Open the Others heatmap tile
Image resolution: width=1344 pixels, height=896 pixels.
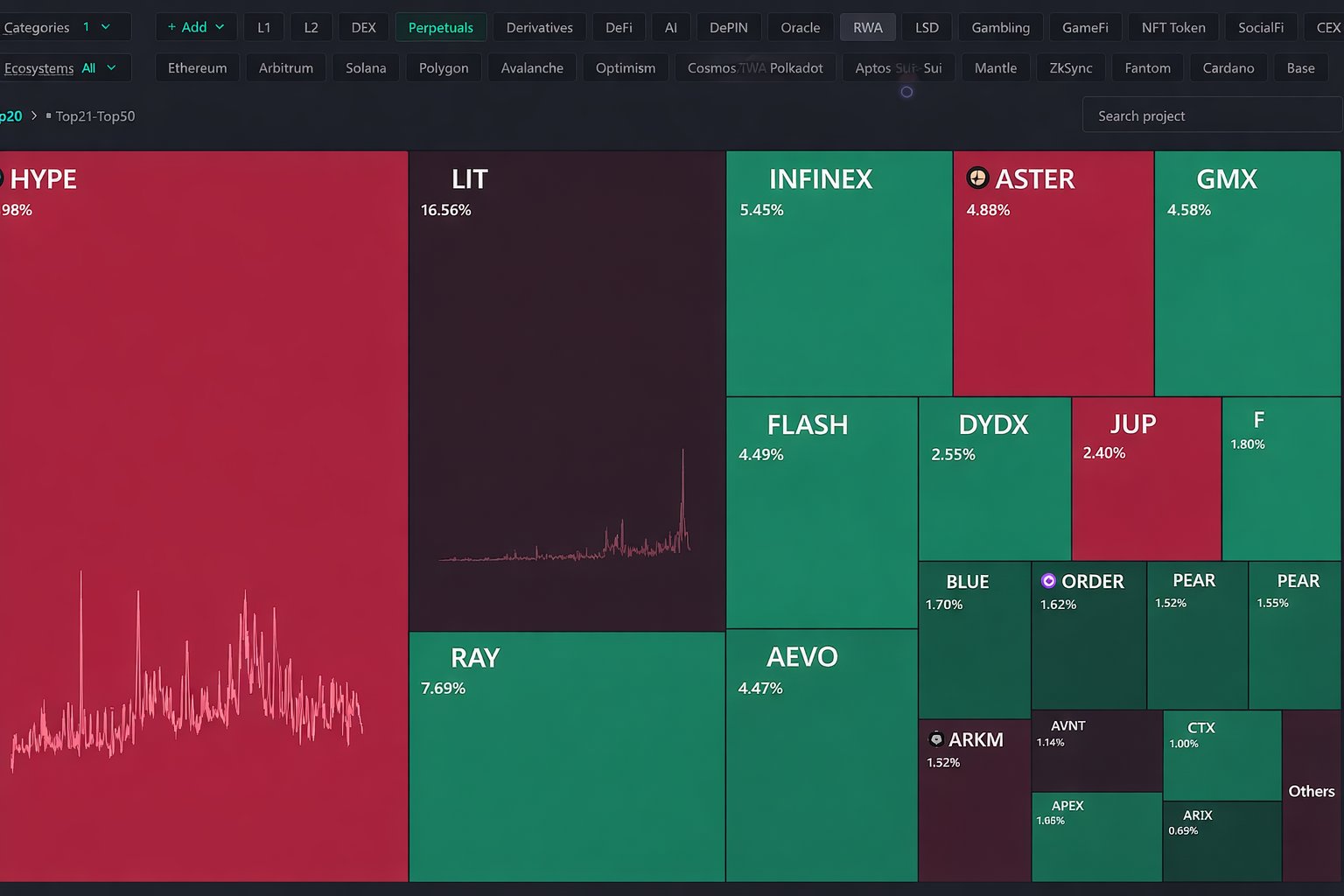click(x=1312, y=795)
